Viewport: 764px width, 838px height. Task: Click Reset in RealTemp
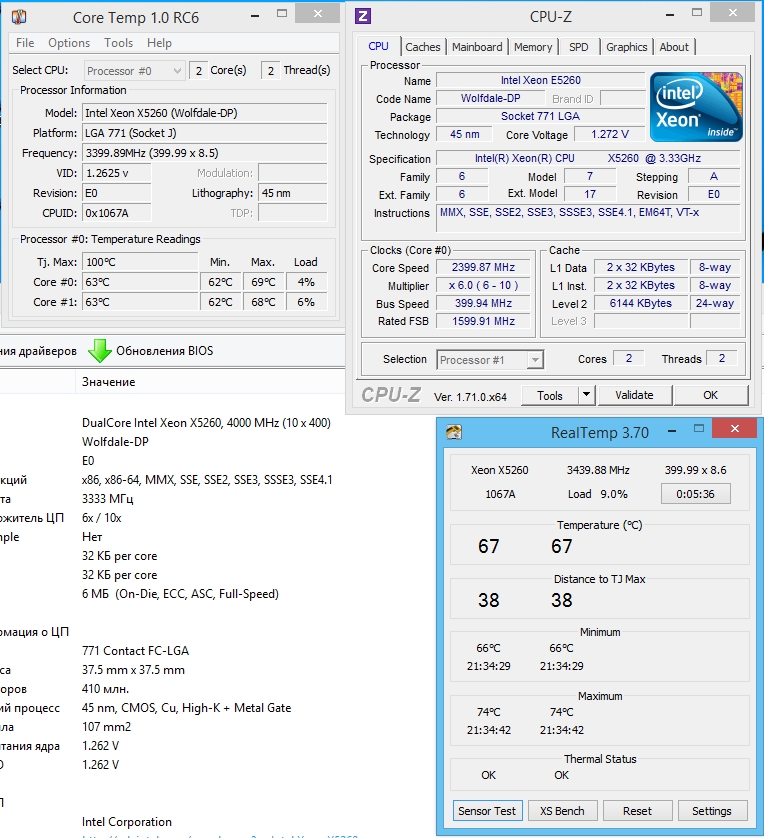[x=637, y=811]
